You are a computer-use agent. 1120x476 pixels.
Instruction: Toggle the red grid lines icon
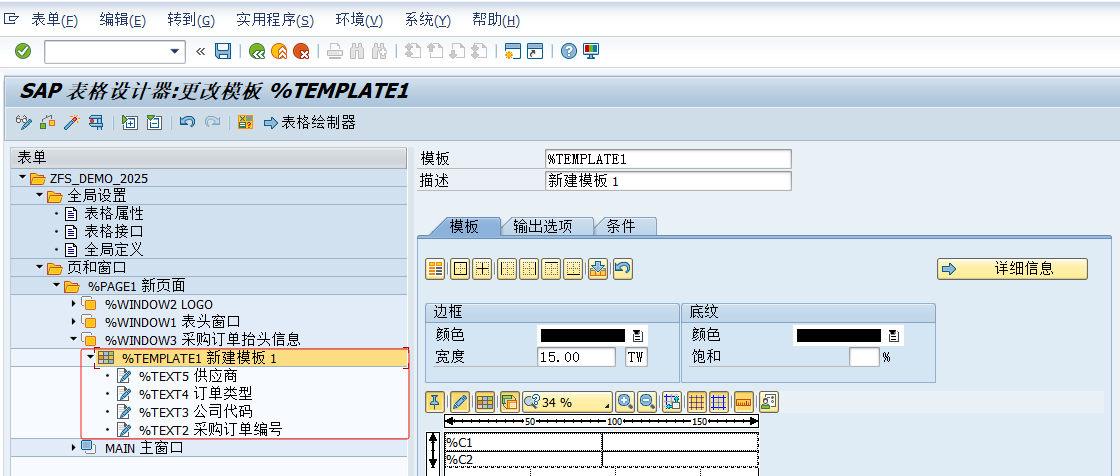696,402
